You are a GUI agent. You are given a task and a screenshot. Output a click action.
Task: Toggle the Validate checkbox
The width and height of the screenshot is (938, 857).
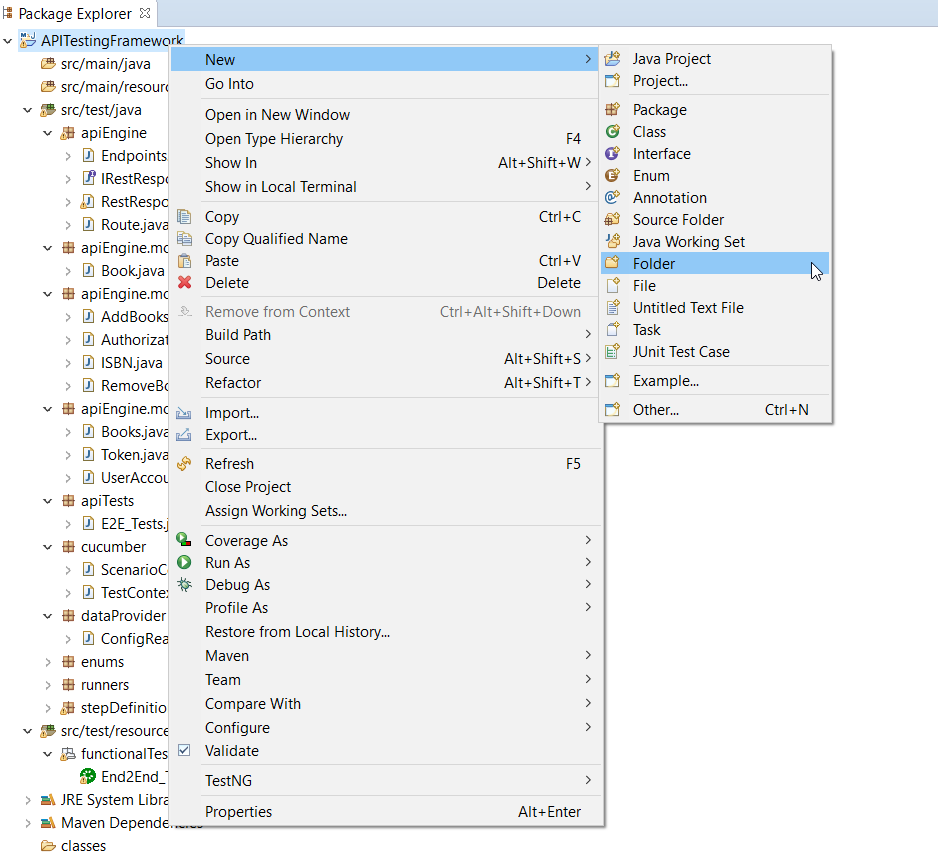(x=184, y=751)
